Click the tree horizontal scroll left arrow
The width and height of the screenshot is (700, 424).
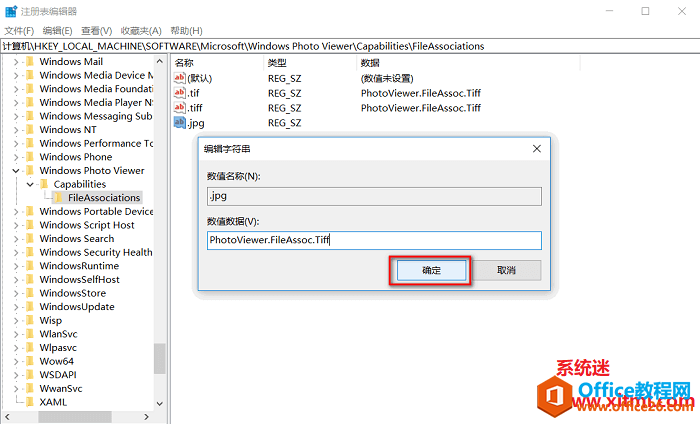(7, 417)
